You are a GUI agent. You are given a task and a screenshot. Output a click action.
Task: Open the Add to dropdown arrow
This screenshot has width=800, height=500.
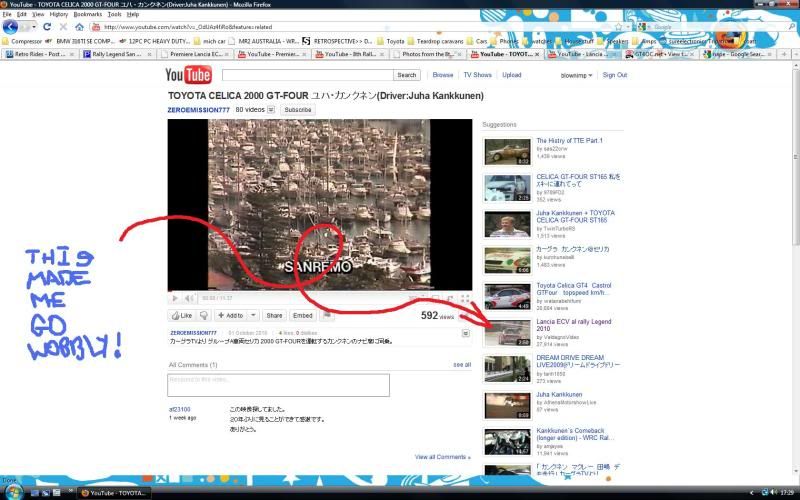click(x=253, y=315)
